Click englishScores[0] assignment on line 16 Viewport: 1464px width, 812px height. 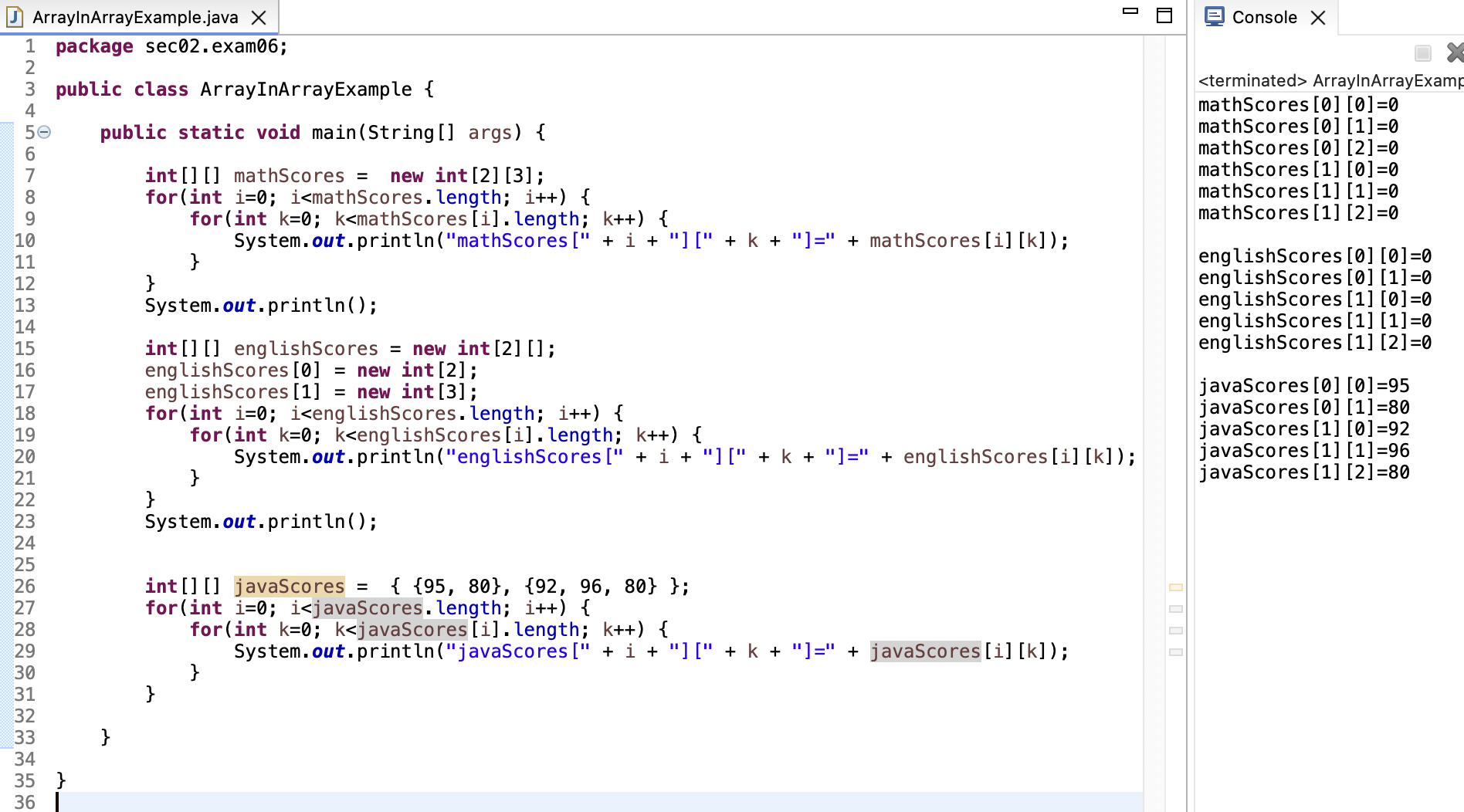(x=311, y=370)
